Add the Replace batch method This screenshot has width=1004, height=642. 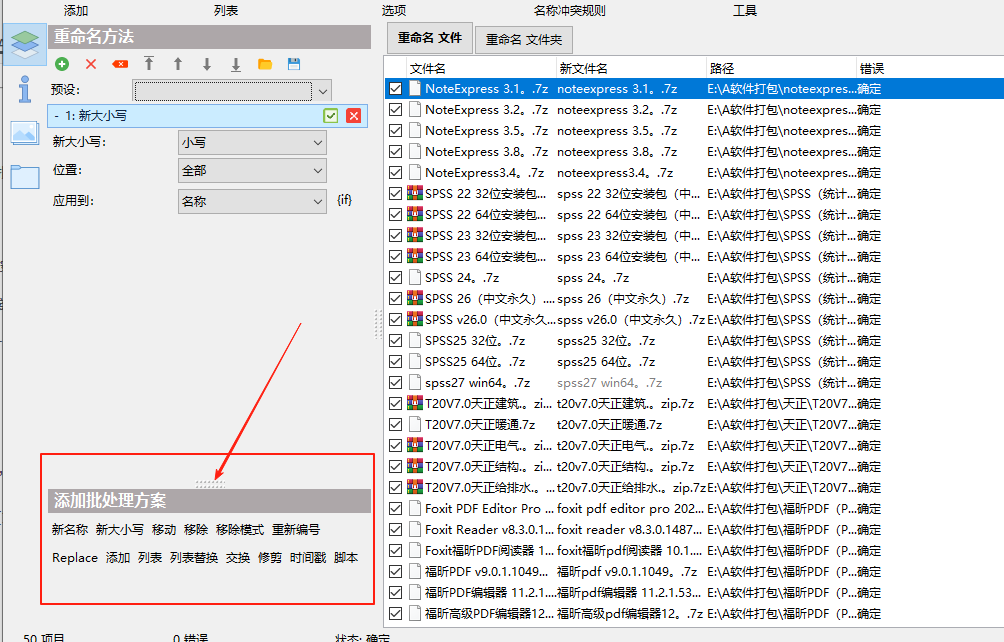75,558
